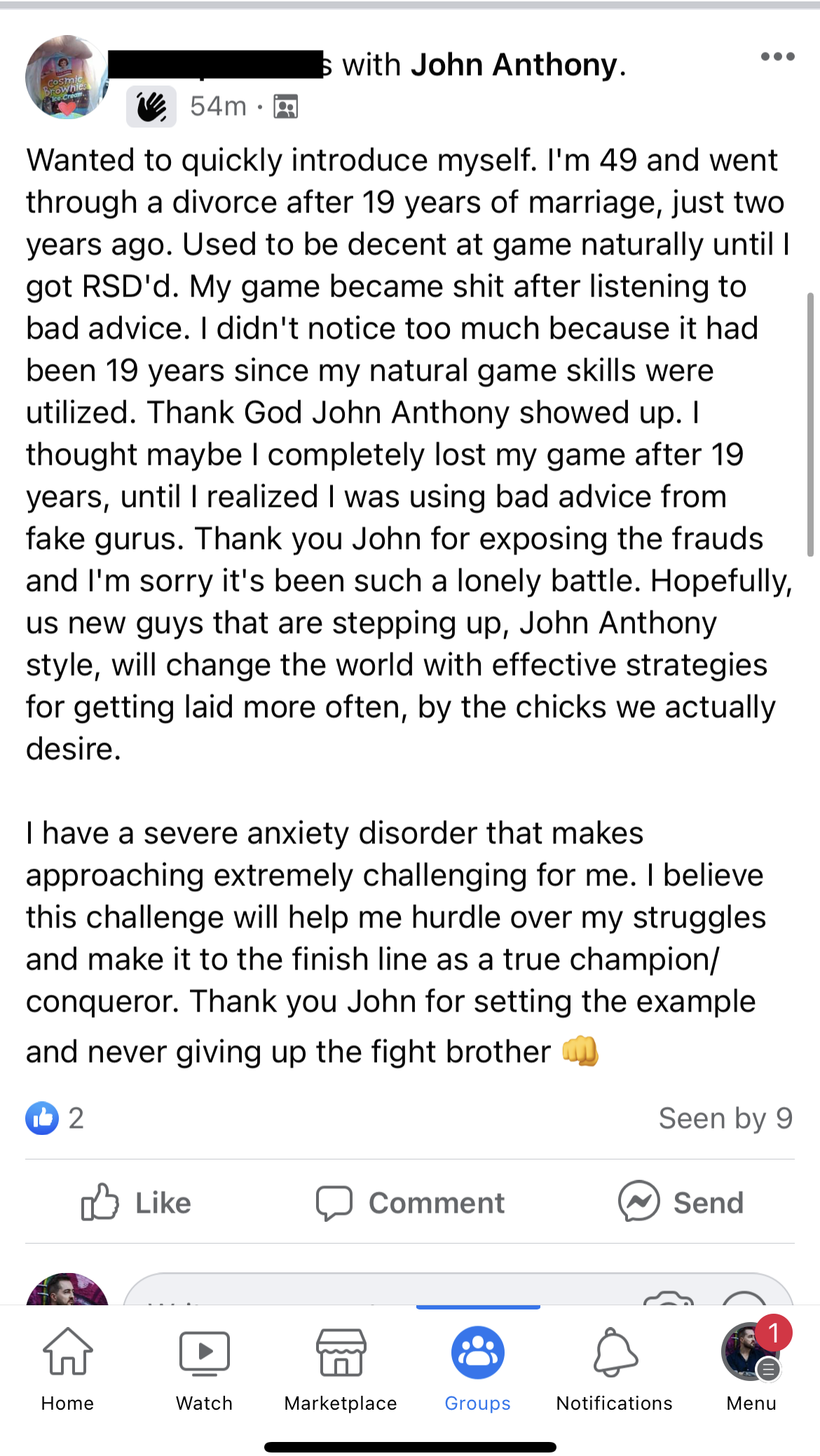This screenshot has width=820, height=1456.
Task: Send the post via Messenger
Action: coord(681,1202)
